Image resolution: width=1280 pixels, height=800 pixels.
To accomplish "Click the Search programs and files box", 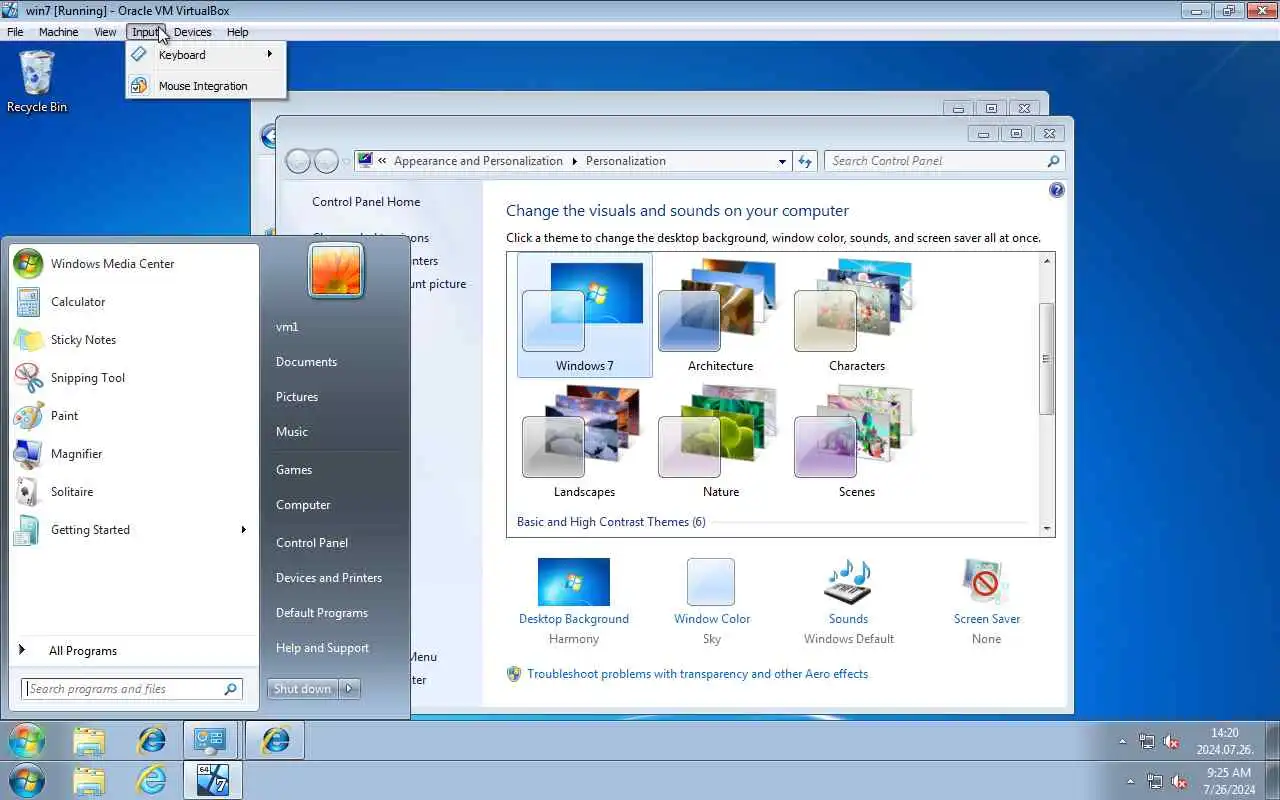I will (132, 689).
